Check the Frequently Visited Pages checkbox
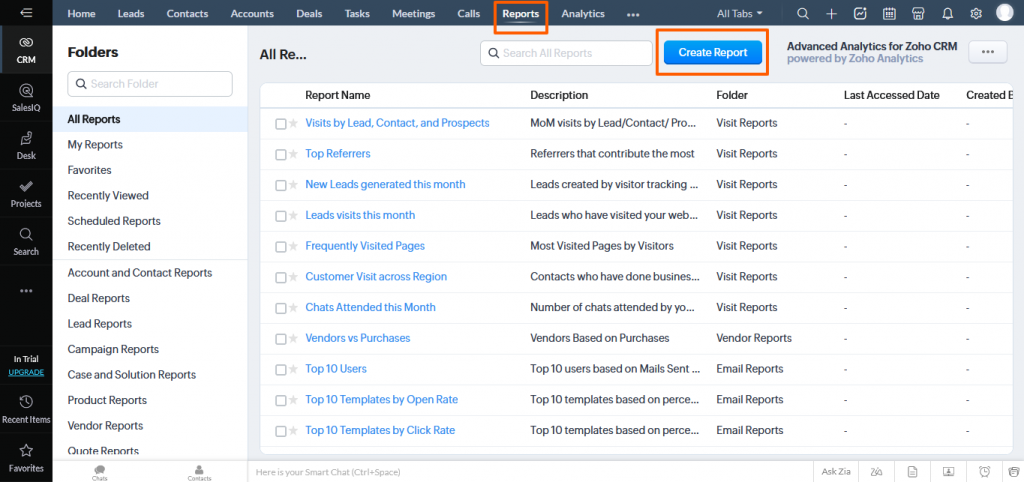The height and width of the screenshot is (482, 1024). click(x=281, y=247)
